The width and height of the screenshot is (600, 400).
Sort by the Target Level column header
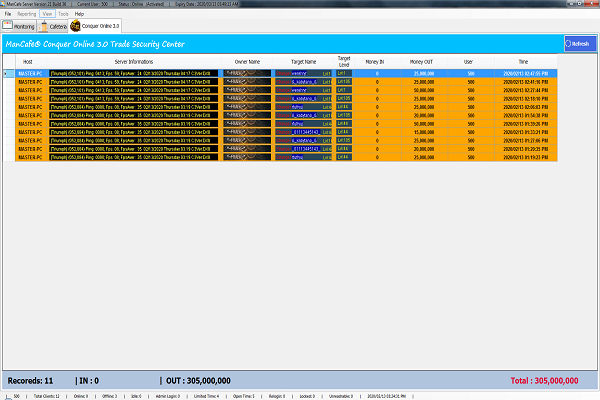[x=344, y=62]
